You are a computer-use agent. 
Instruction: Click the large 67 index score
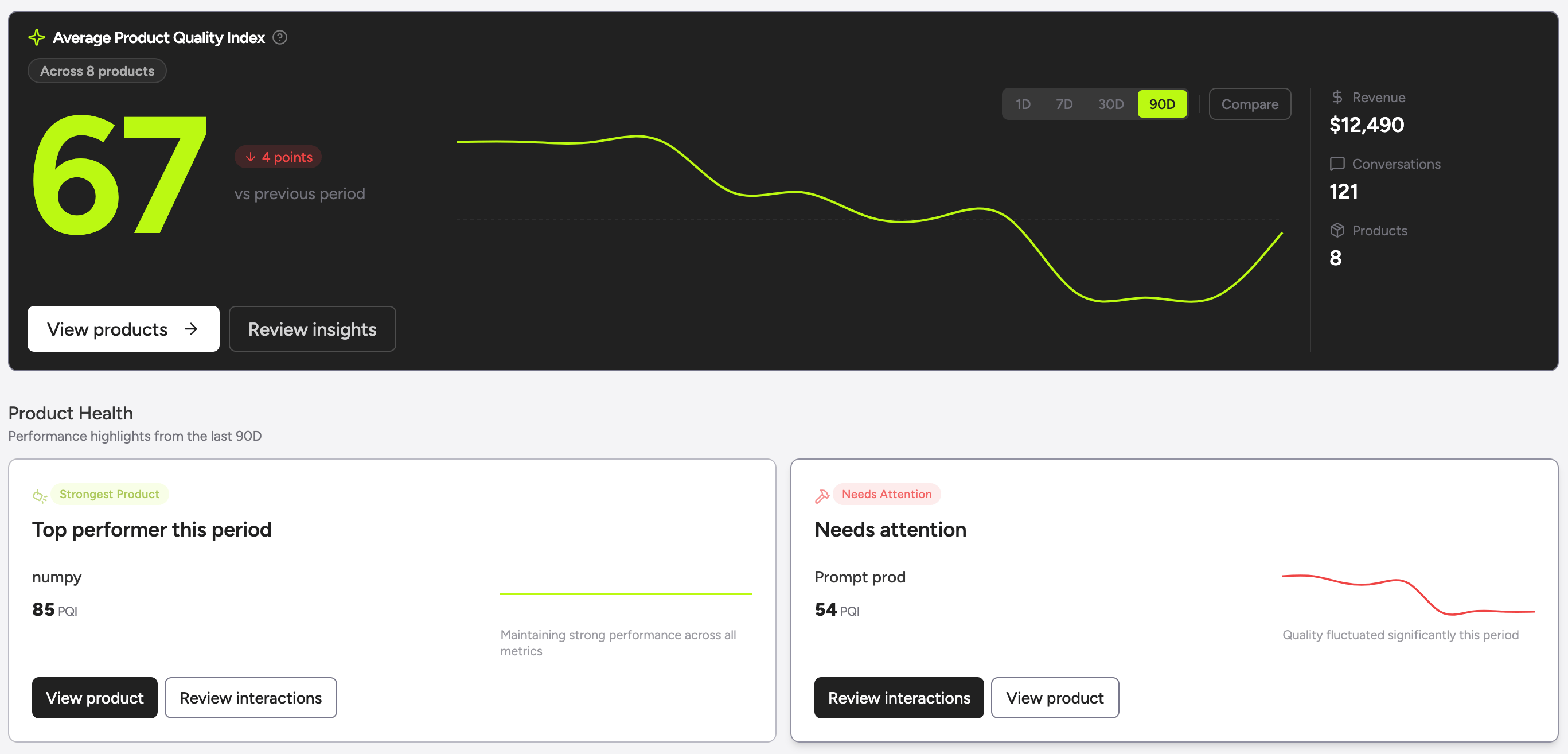coord(119,176)
